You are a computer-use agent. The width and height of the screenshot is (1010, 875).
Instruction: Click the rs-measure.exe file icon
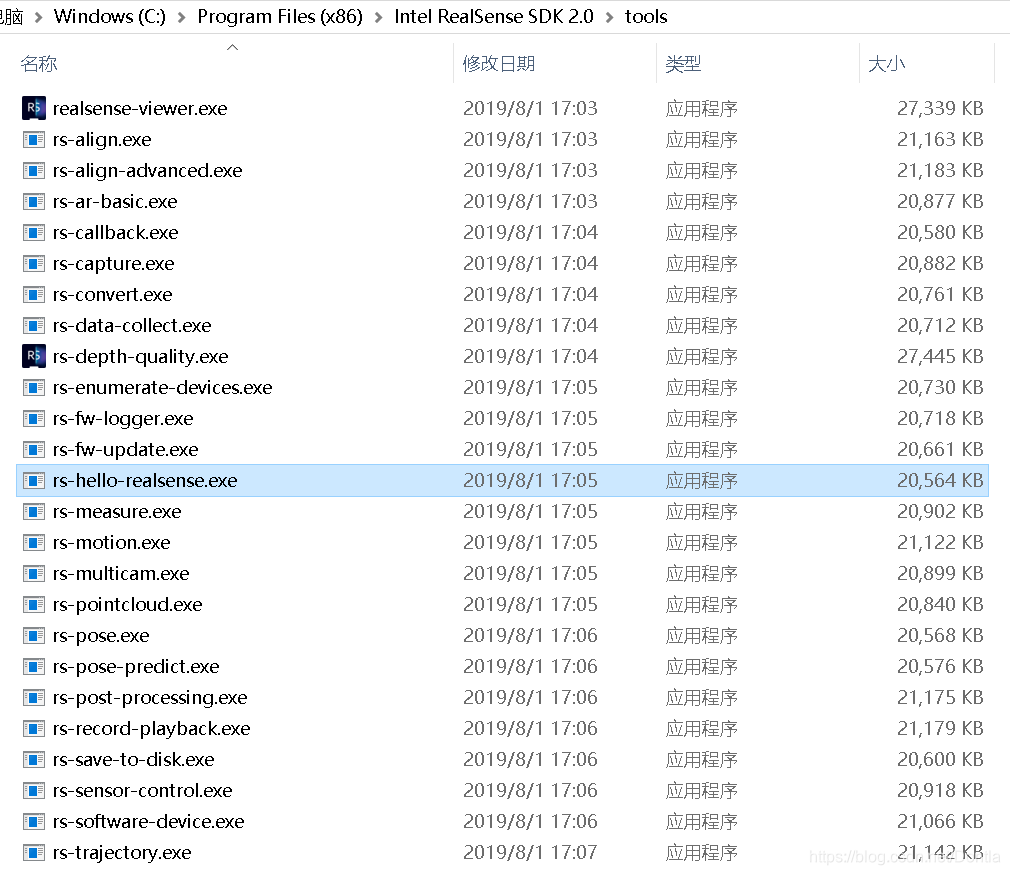33,511
